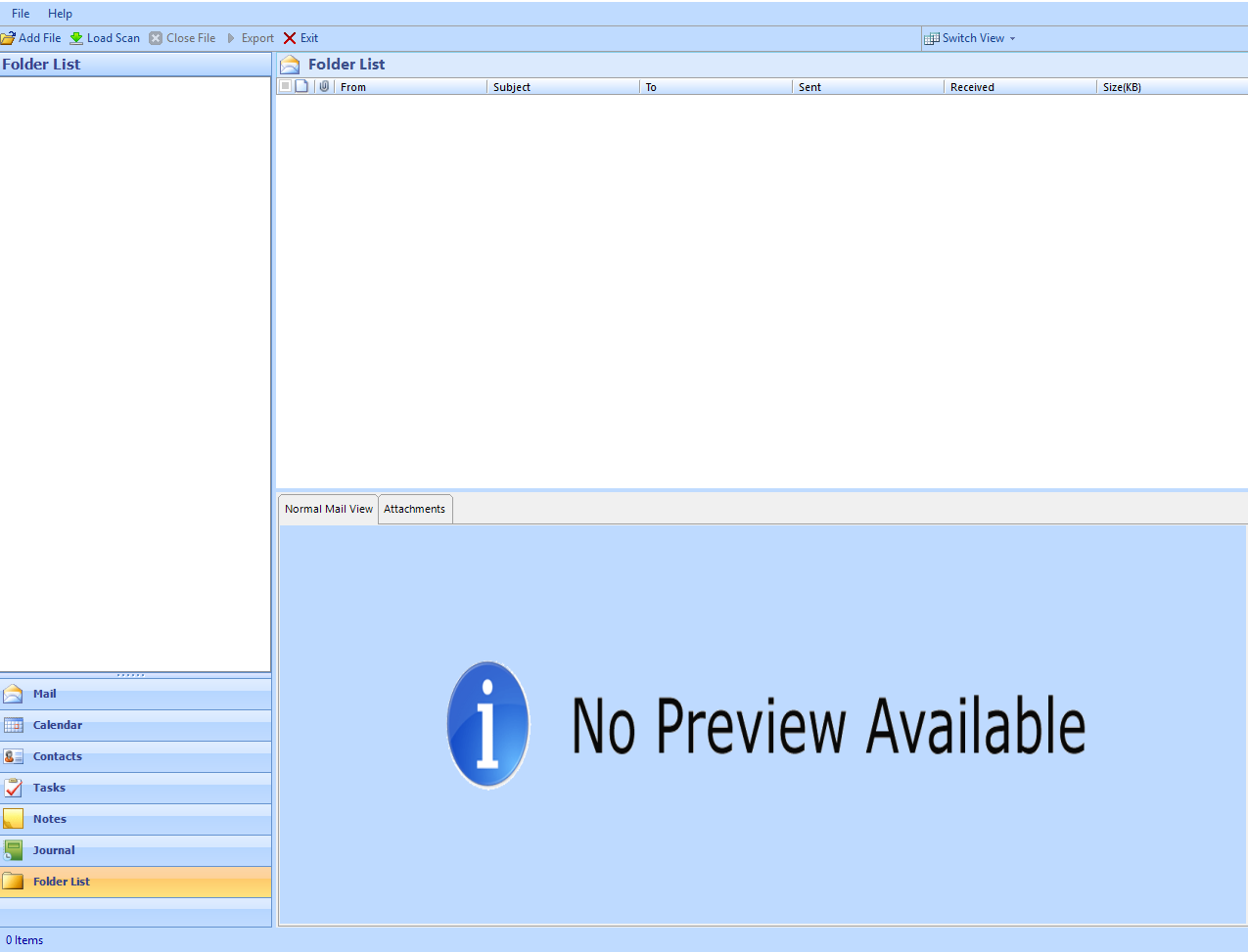Expand the Switch View dropdown arrow
The height and width of the screenshot is (952, 1248).
pos(1012,39)
